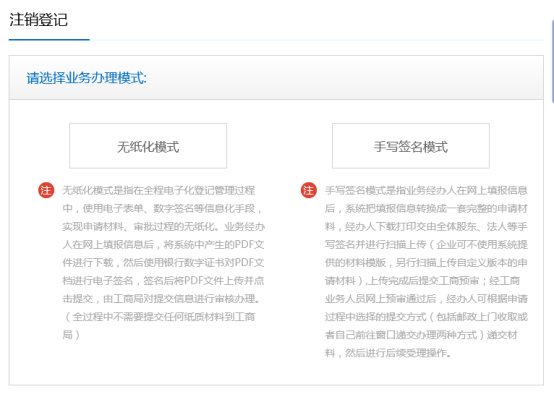554x397 pixels.
Task: Click the line 中，使用电子表单、数字签名等信息化手段，
Action: (x=163, y=209)
